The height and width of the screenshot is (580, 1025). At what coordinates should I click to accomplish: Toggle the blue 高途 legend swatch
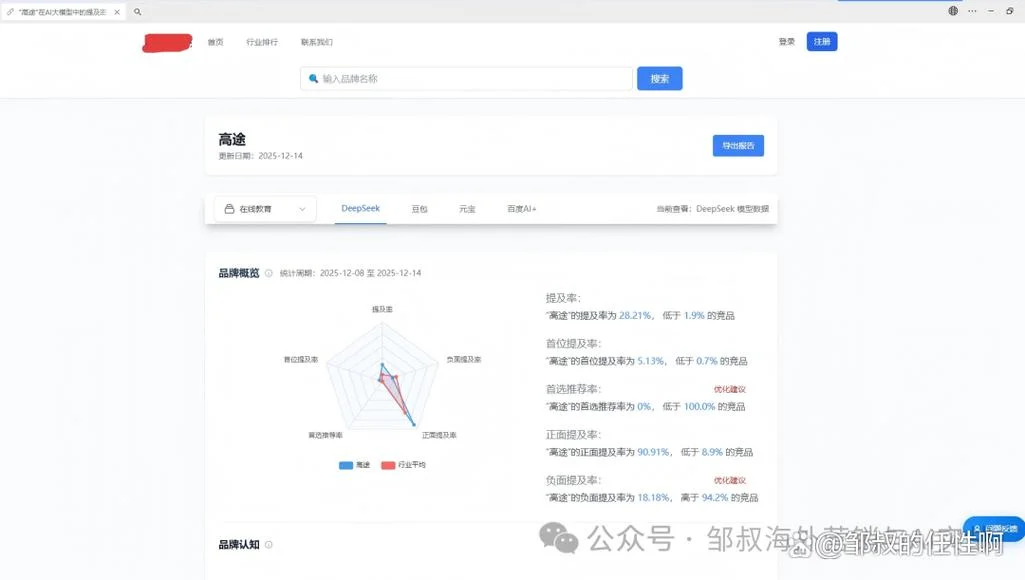(x=346, y=465)
